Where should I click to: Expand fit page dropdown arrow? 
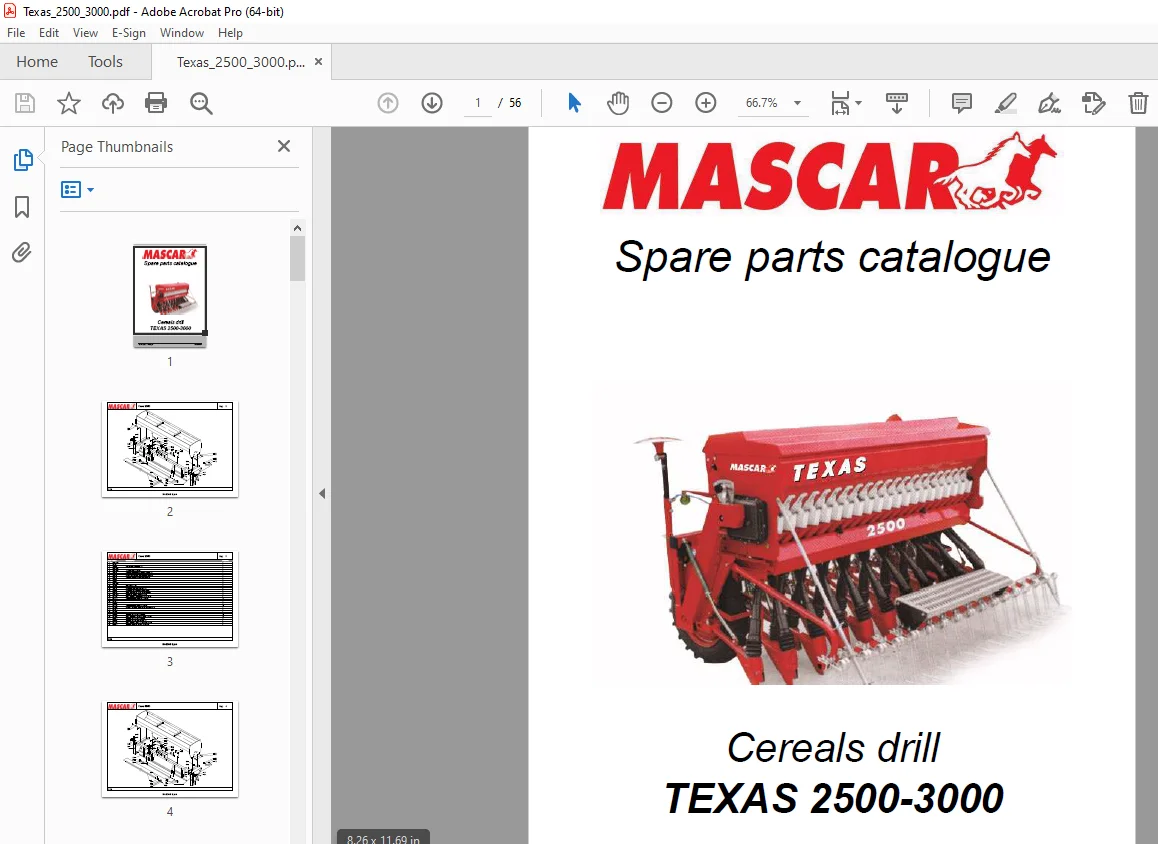click(858, 103)
